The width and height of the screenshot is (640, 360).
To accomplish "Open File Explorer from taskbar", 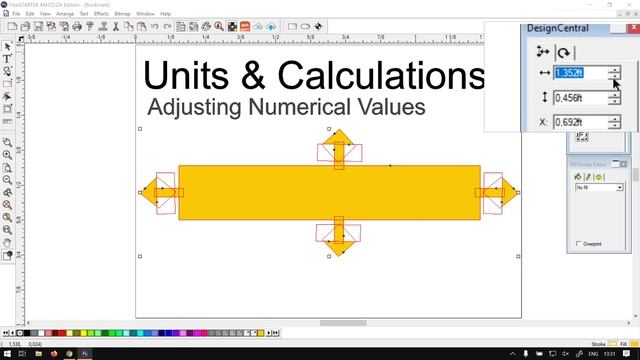I will coord(38,354).
